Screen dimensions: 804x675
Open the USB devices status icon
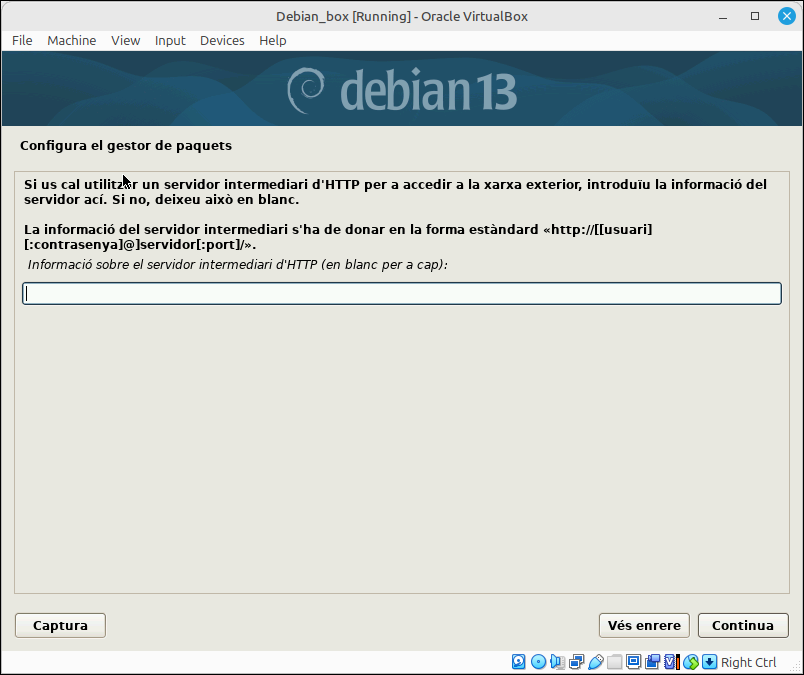(595, 662)
